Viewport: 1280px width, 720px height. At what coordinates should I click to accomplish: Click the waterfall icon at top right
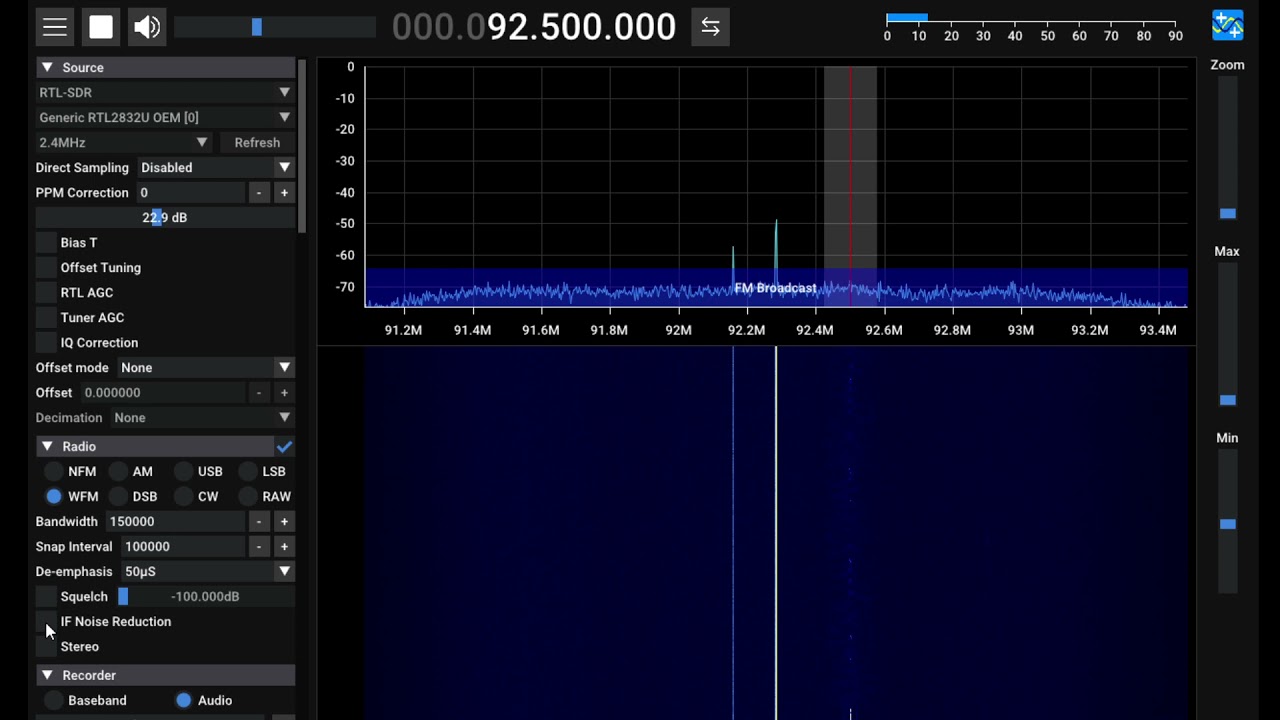1227,25
